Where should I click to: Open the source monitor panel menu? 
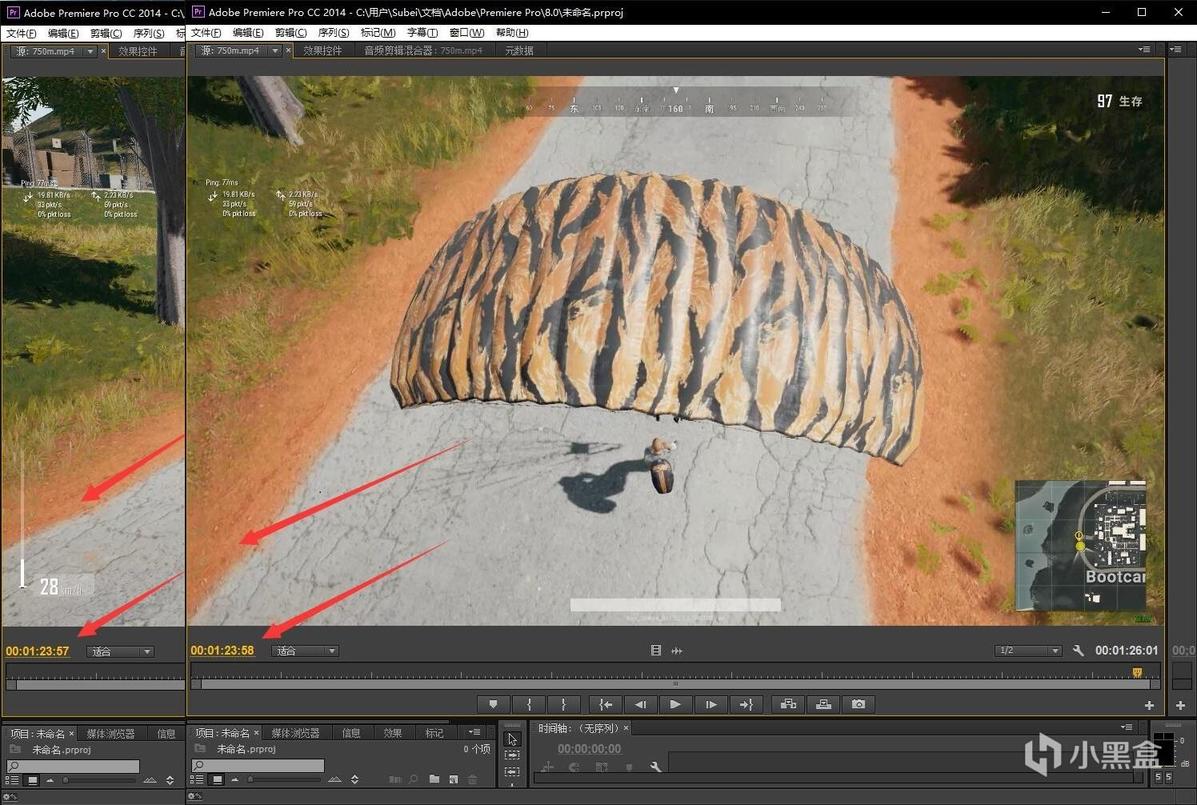pyautogui.click(x=1144, y=49)
